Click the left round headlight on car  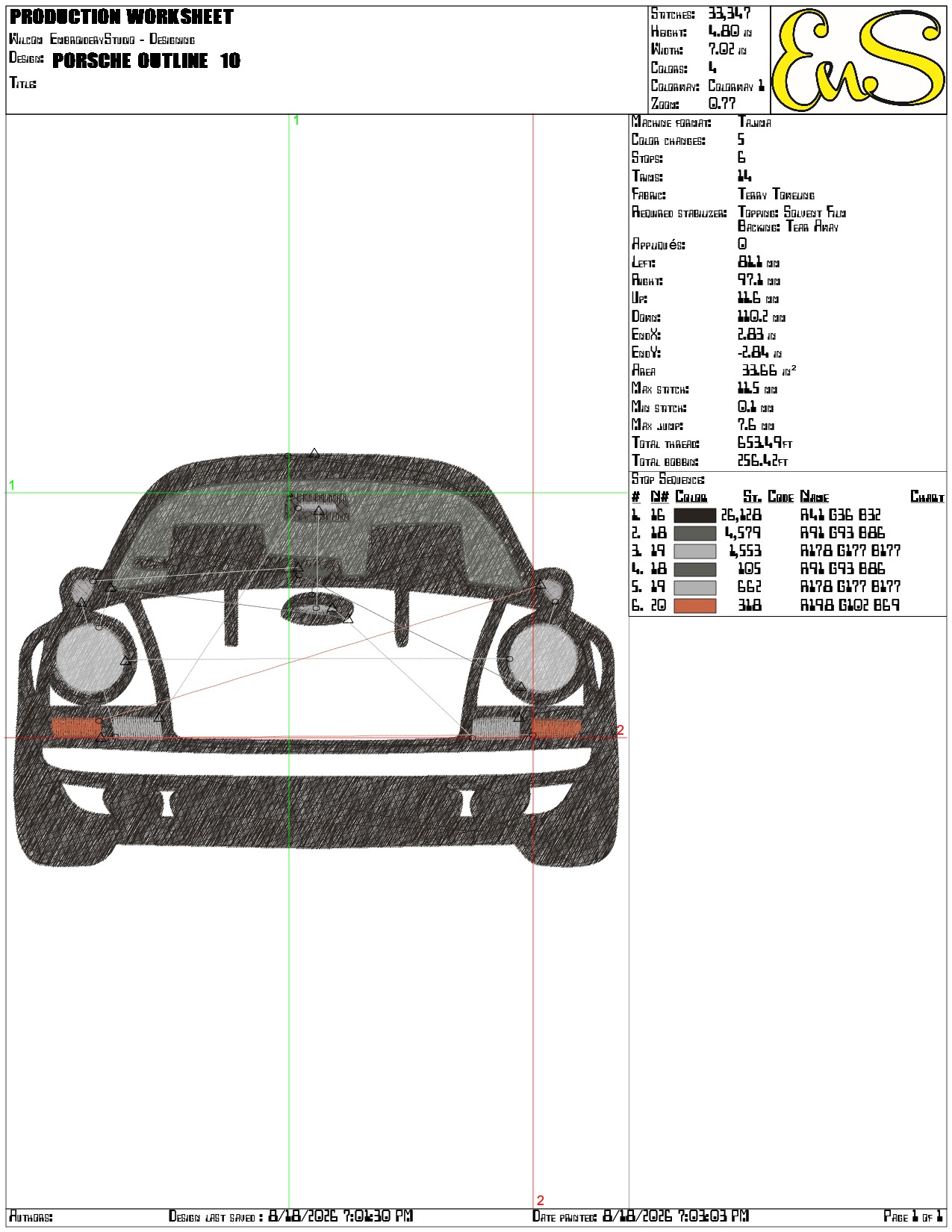pyautogui.click(x=93, y=659)
